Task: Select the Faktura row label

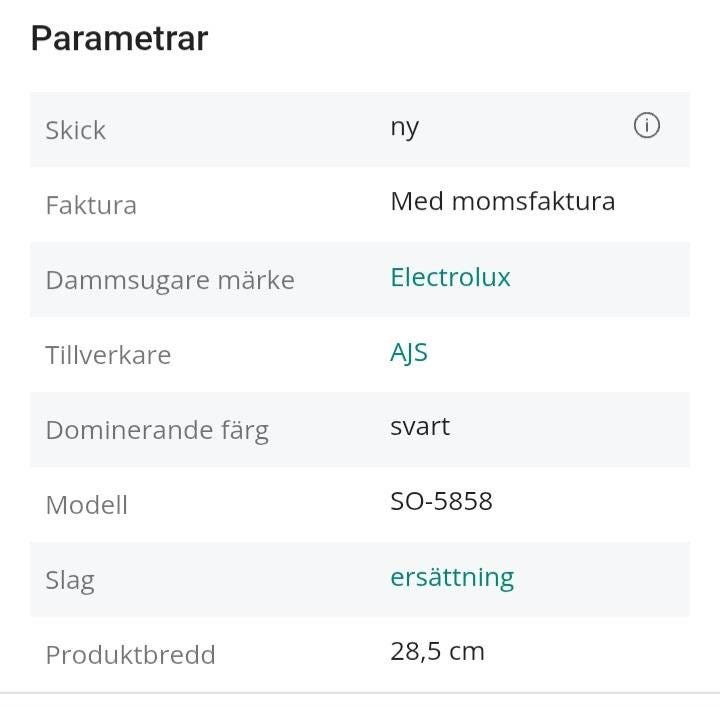Action: point(91,205)
